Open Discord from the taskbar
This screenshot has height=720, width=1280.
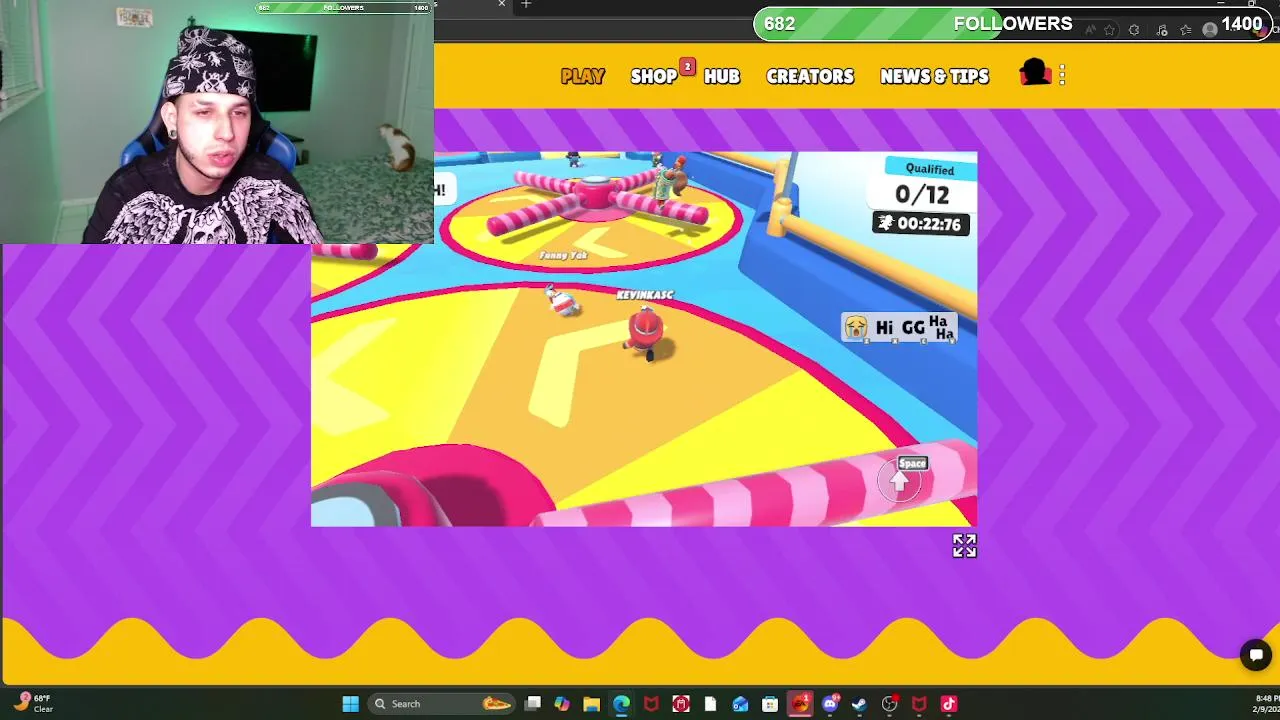pos(829,704)
